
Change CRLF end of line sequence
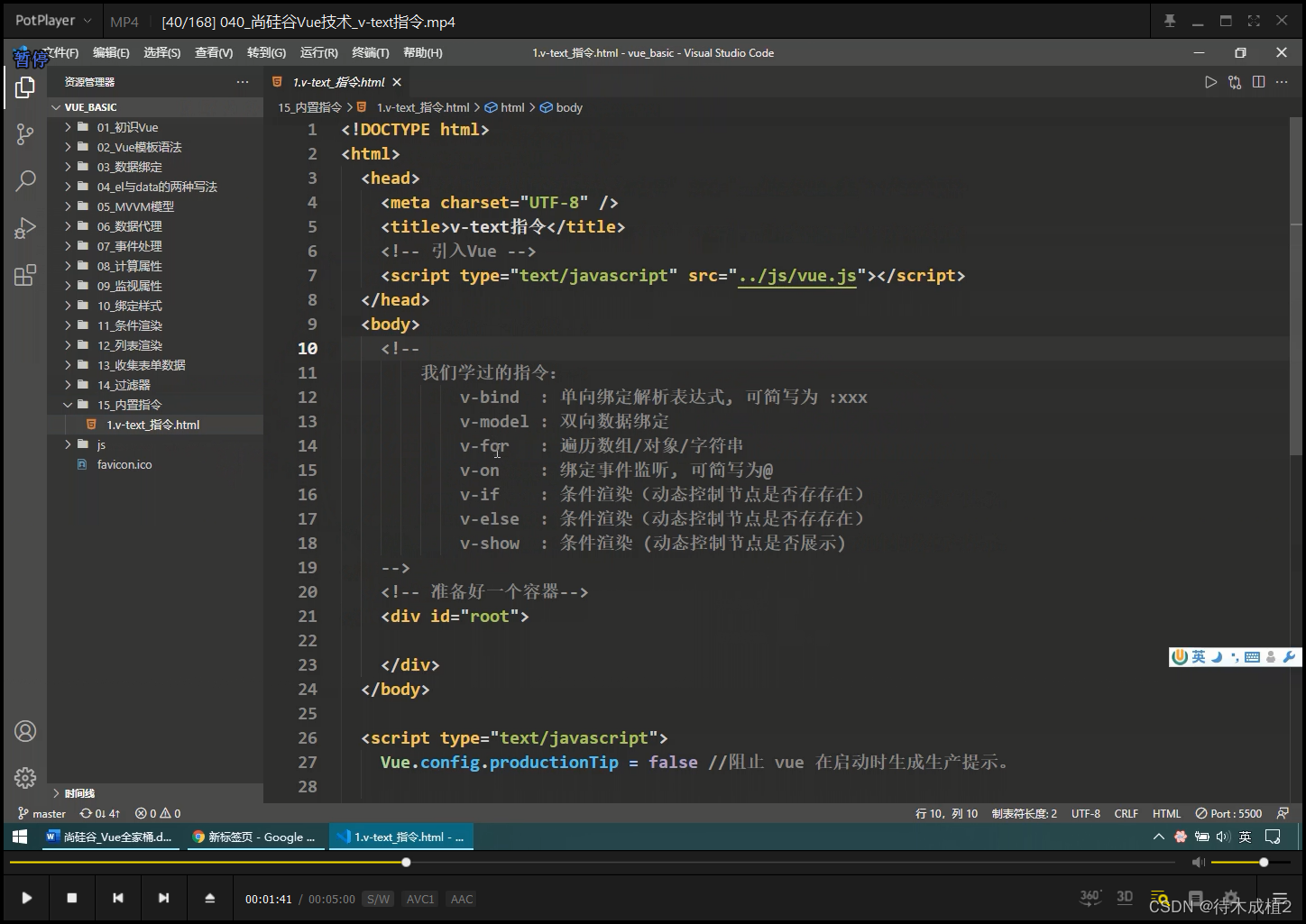1127,813
